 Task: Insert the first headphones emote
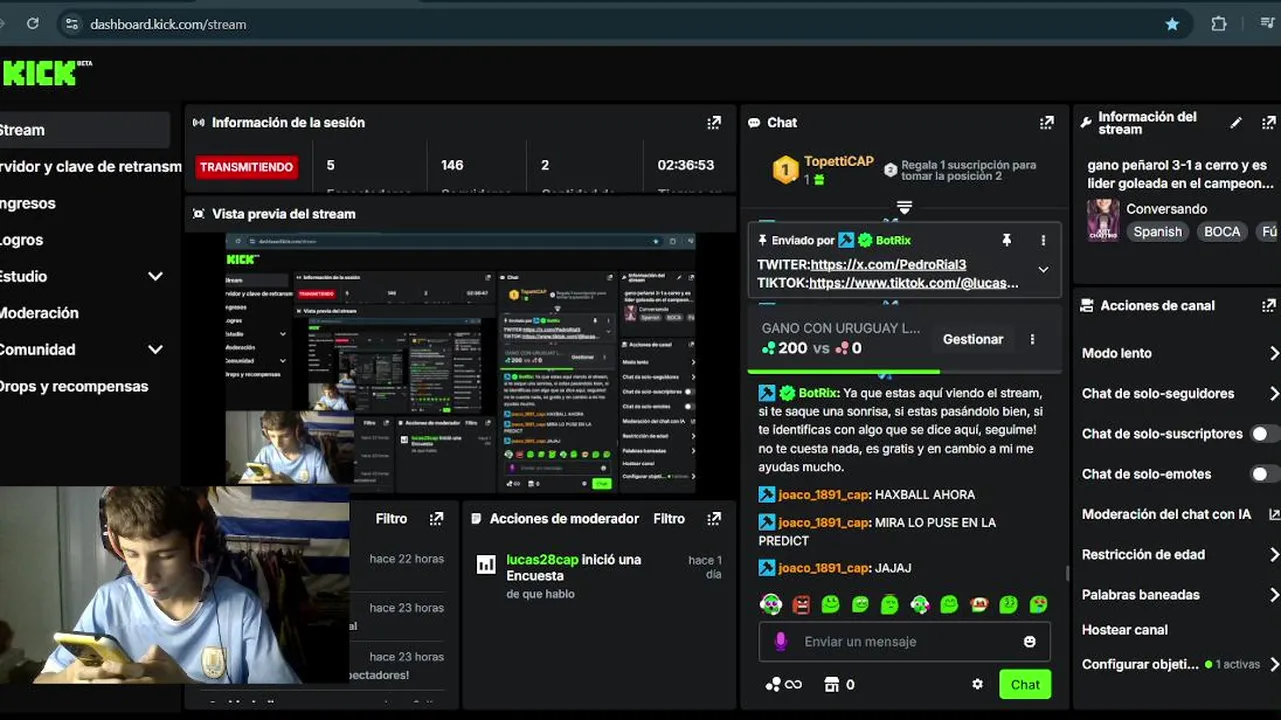pyautogui.click(x=771, y=604)
